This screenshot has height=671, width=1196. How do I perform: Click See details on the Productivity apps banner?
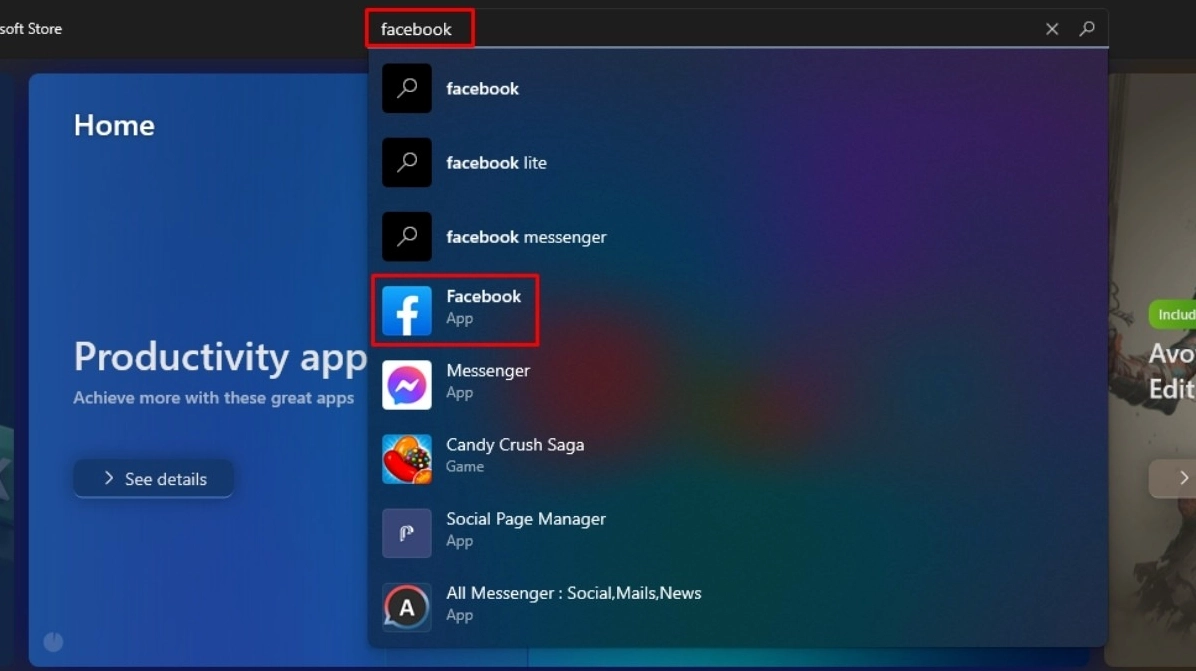[152, 478]
